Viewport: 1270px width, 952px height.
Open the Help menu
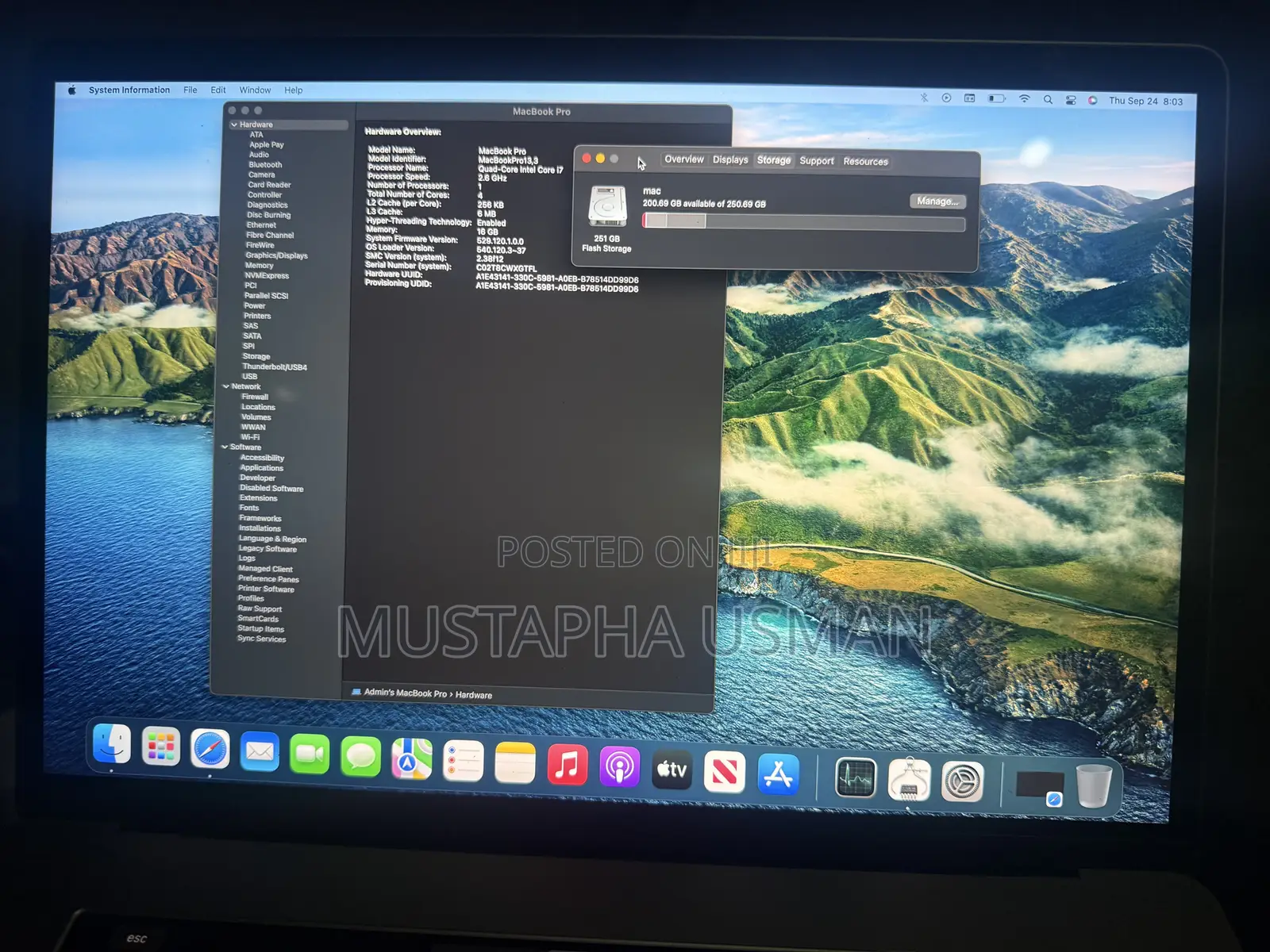pos(294,90)
